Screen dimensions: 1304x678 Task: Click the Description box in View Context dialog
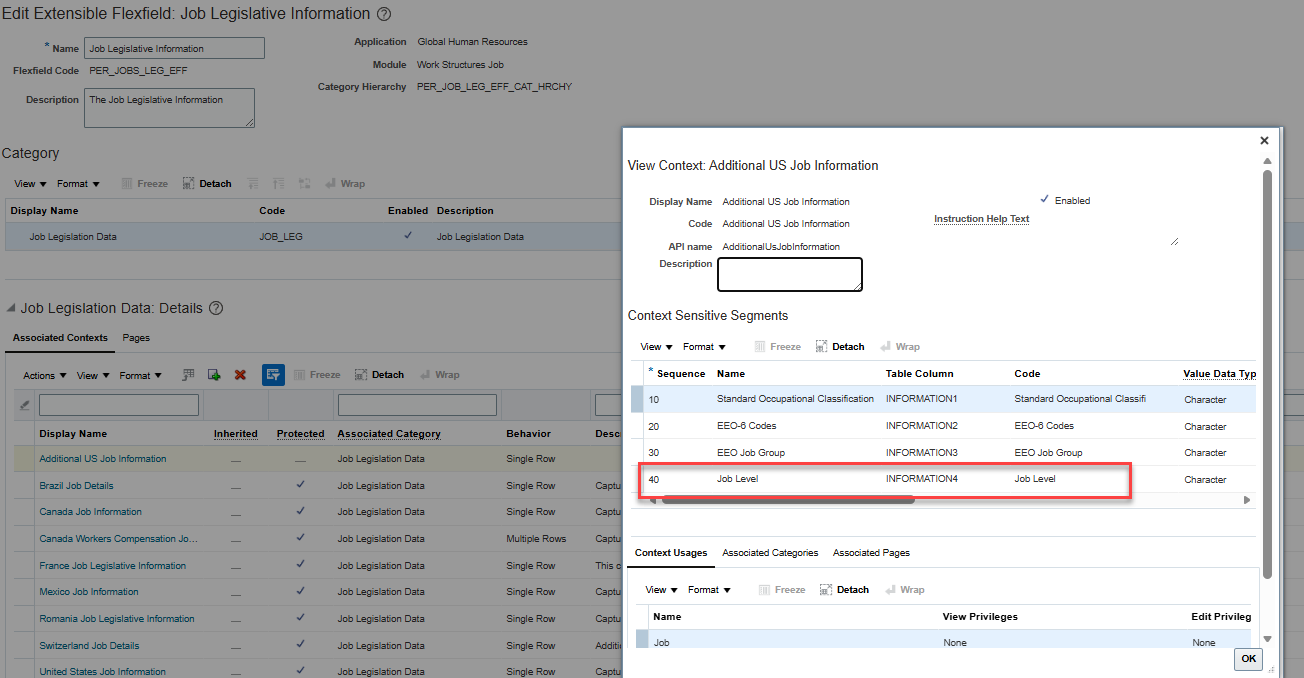tap(790, 274)
